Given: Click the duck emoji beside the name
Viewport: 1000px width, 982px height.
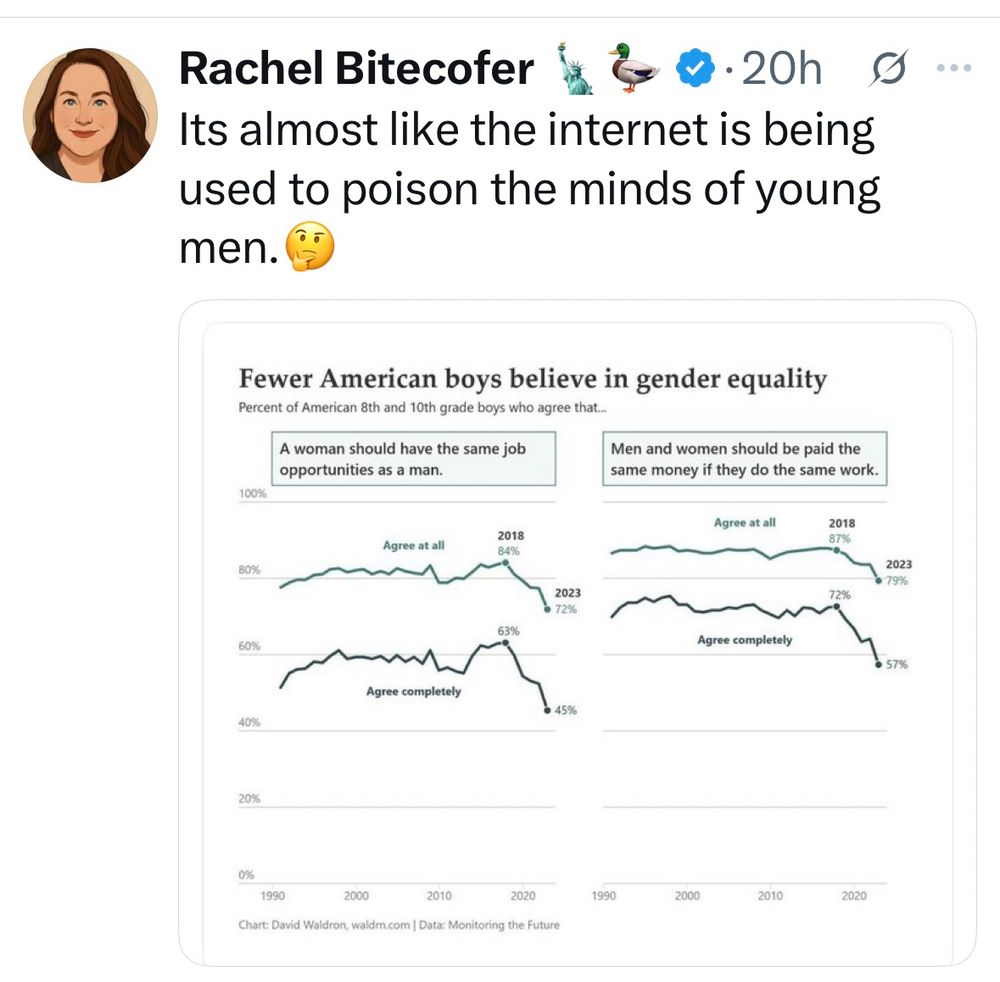Looking at the screenshot, I should click(x=633, y=68).
